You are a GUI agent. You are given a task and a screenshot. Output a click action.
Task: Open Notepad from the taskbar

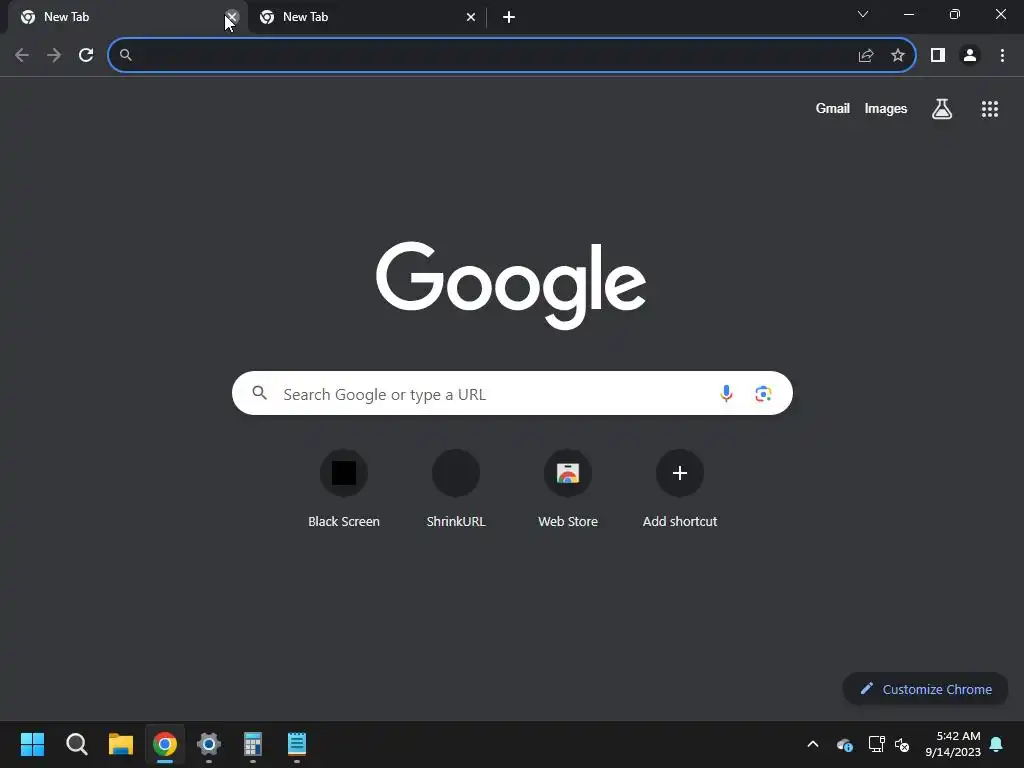(296, 744)
